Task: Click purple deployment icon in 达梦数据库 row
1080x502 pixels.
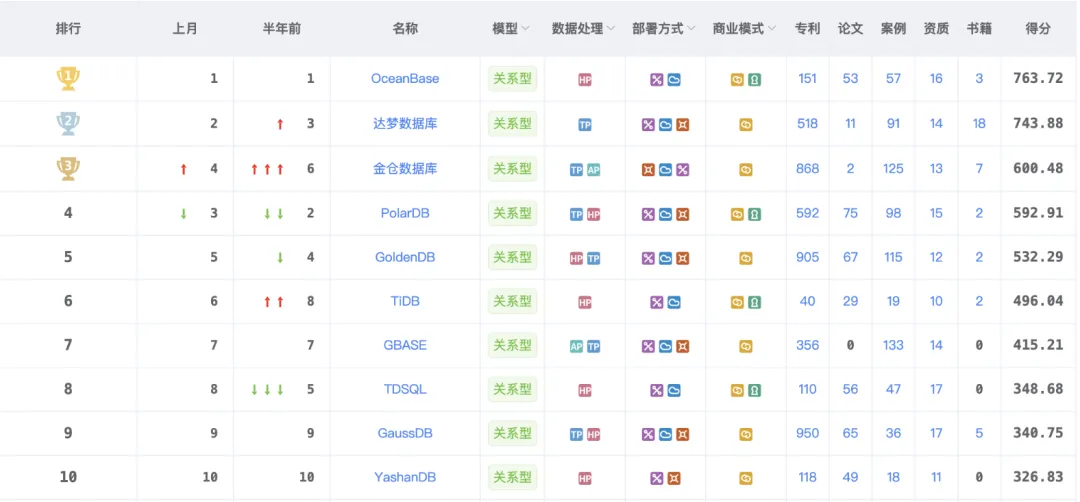Action: pos(648,125)
